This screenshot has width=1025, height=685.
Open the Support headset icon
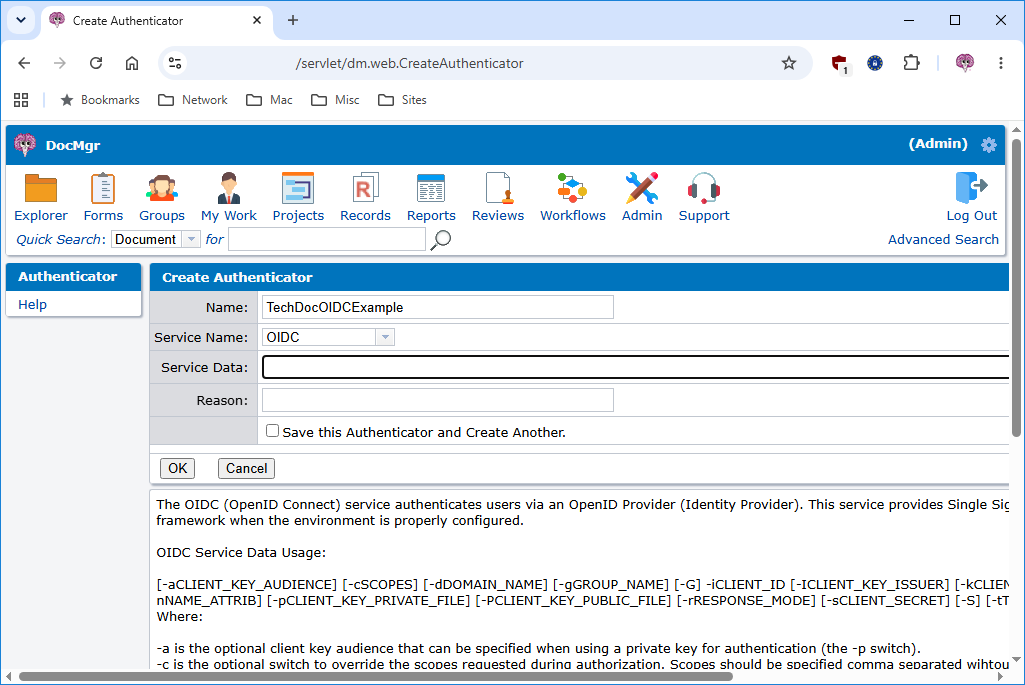pyautogui.click(x=703, y=189)
